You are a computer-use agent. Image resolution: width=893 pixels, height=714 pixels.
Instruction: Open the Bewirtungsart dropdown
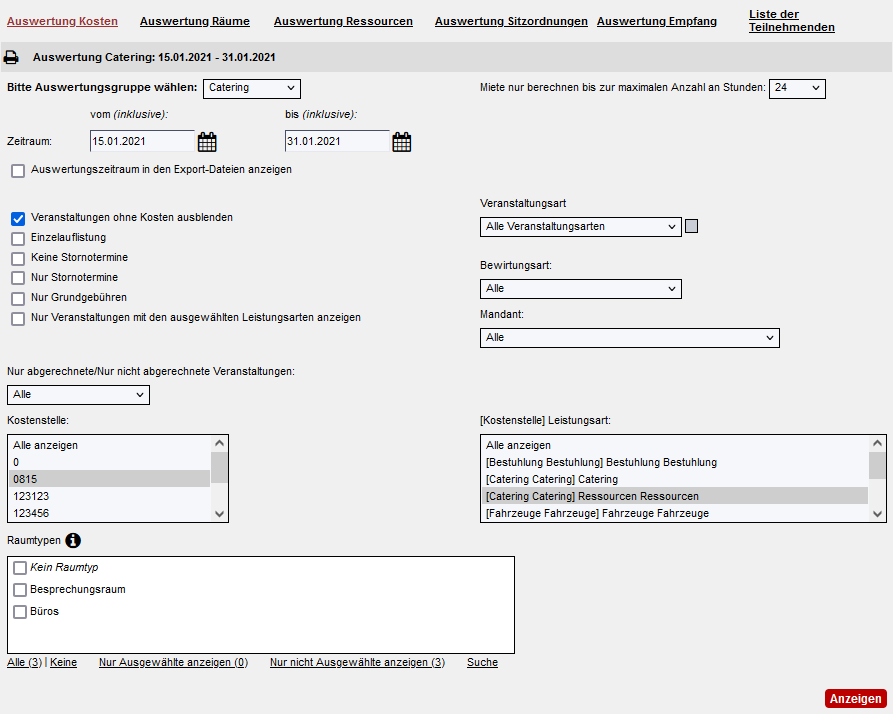[581, 289]
